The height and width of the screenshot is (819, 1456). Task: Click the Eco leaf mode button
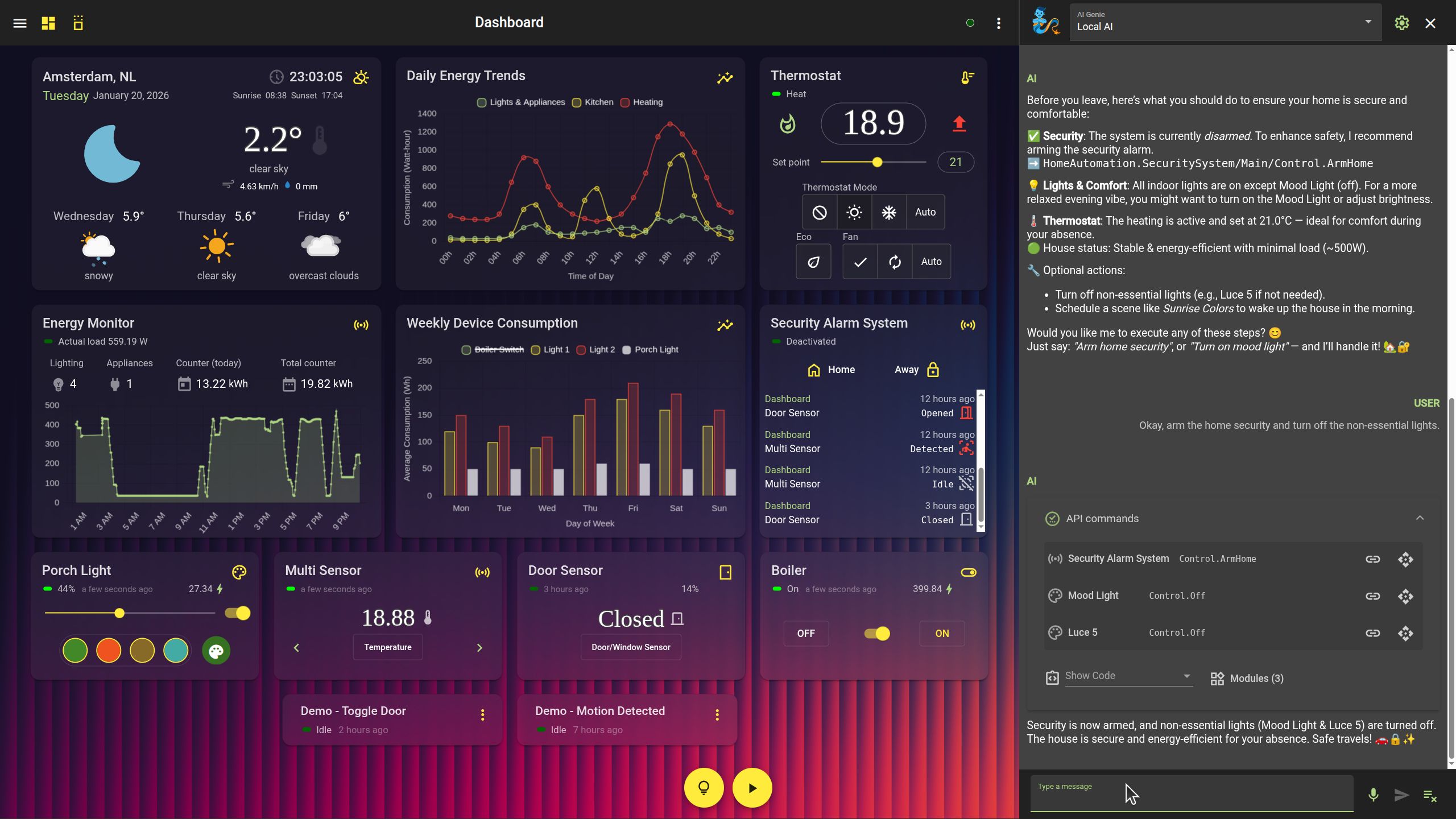(x=813, y=262)
